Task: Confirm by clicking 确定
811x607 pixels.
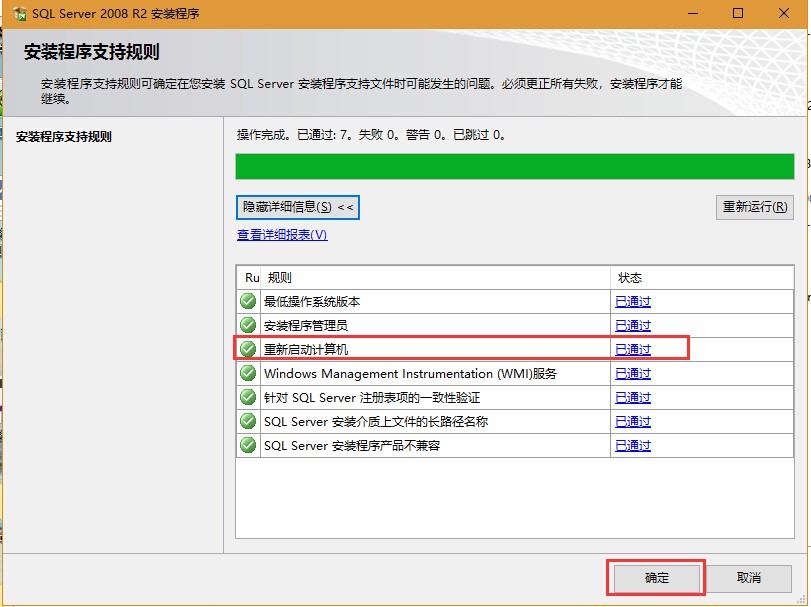Action: pyautogui.click(x=656, y=578)
